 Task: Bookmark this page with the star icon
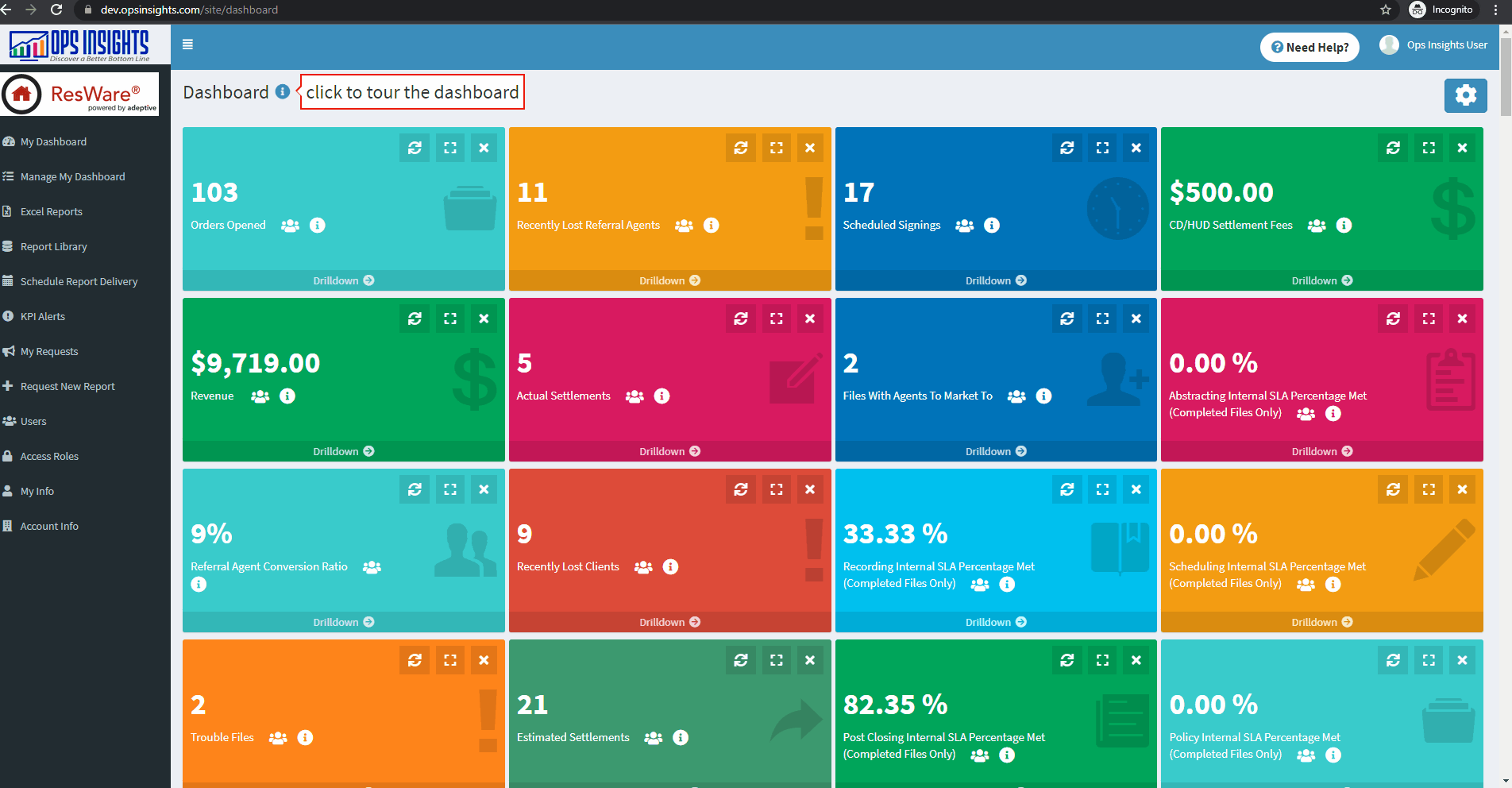pos(1386,10)
